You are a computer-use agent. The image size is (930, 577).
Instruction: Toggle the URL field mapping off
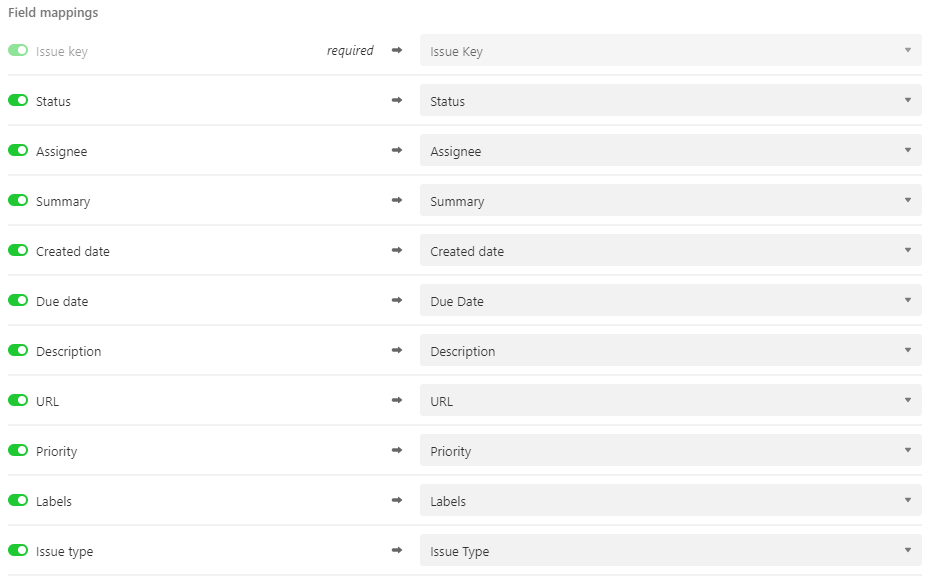[x=18, y=400]
